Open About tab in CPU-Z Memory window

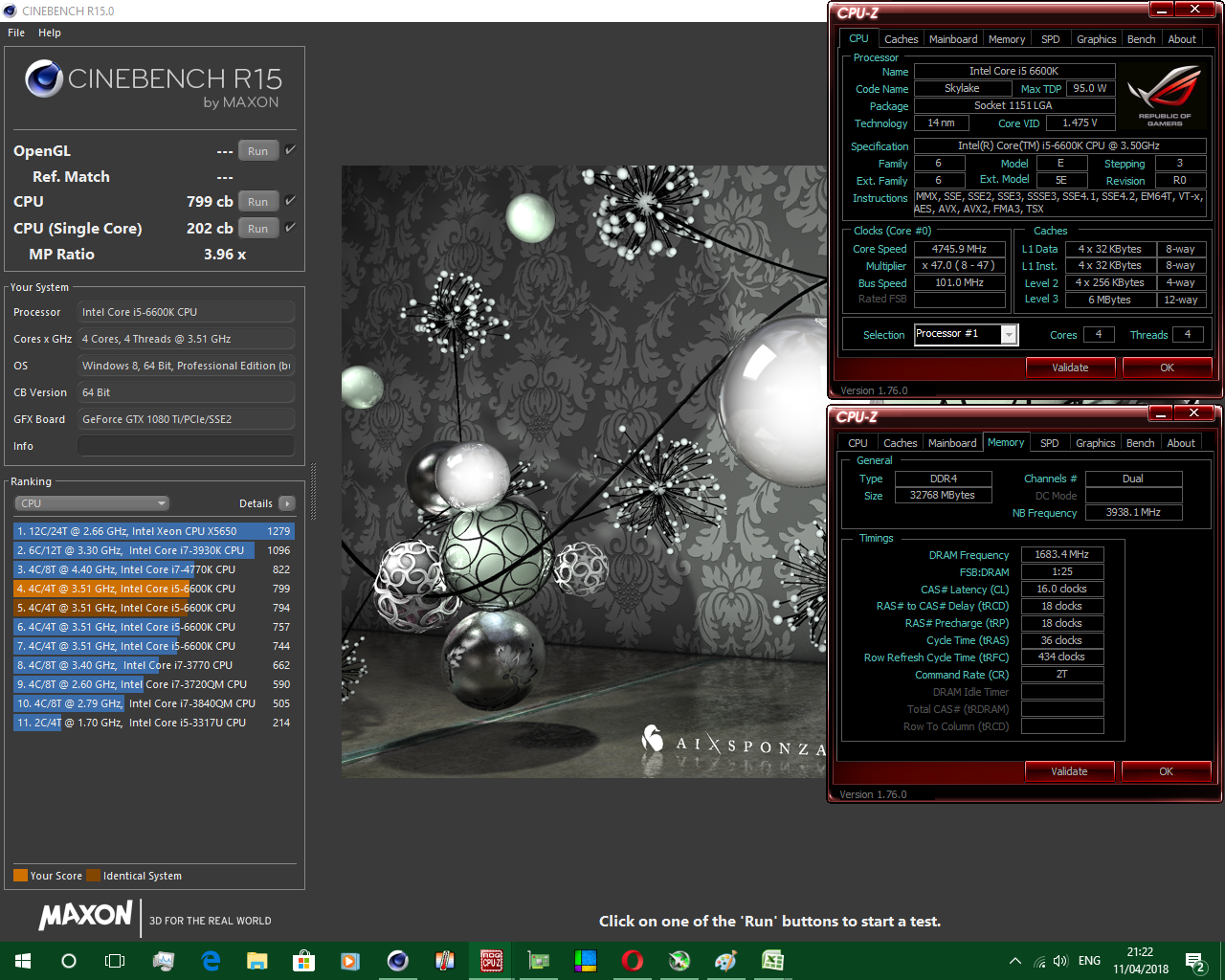click(1181, 443)
